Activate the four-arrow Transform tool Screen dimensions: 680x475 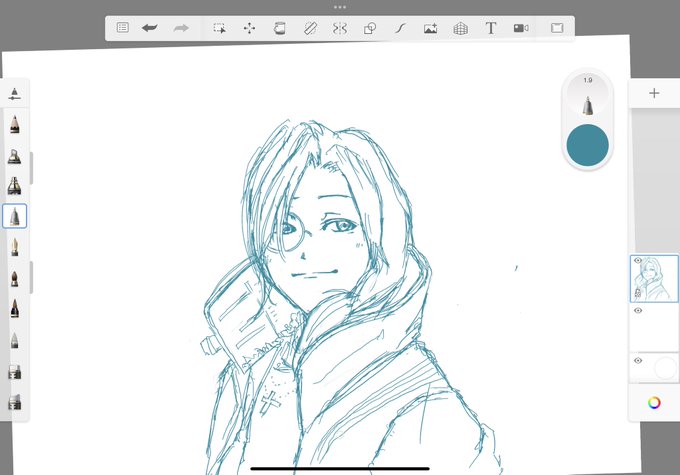(249, 28)
